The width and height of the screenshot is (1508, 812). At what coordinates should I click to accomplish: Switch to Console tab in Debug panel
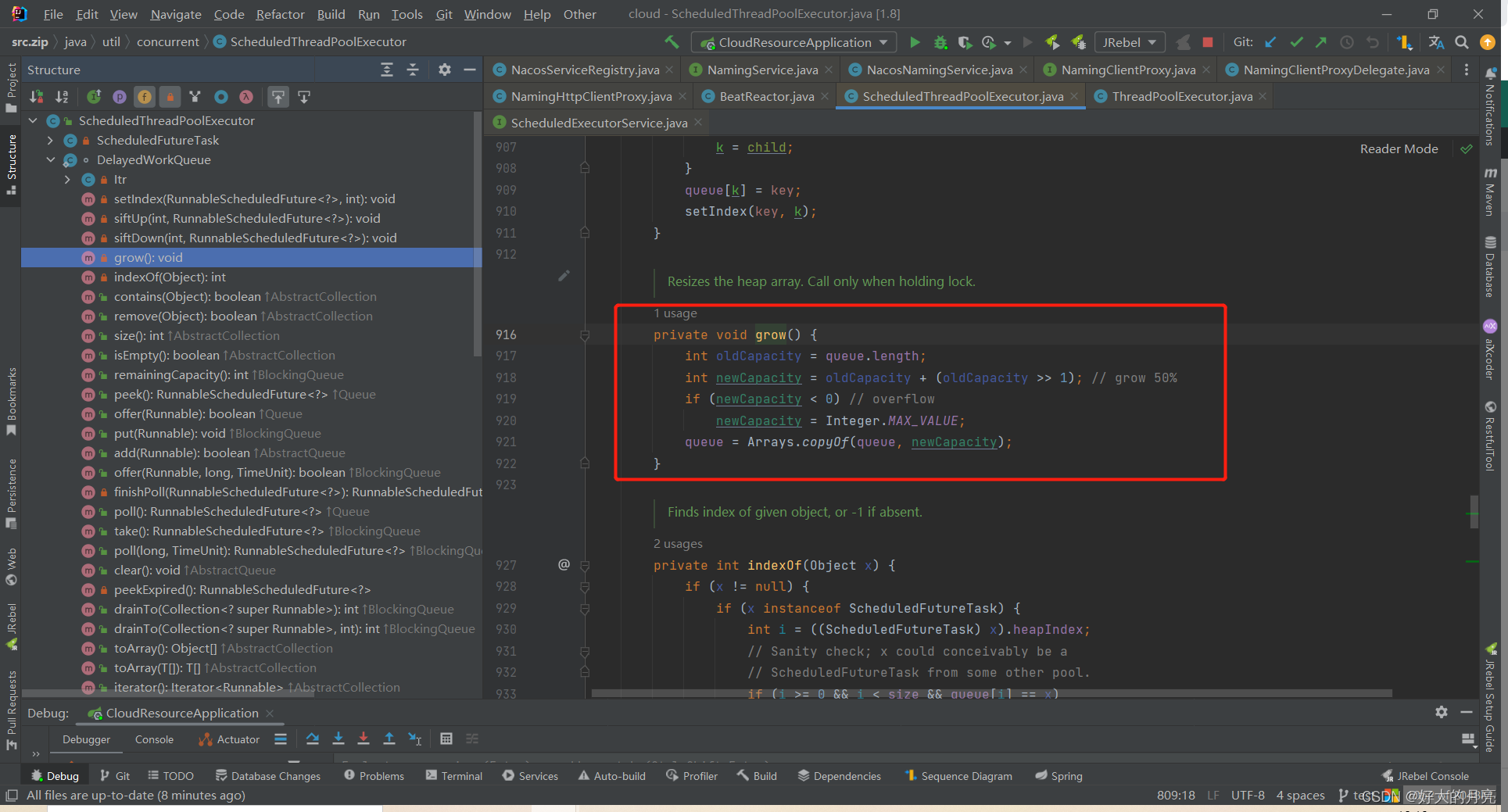click(x=154, y=739)
